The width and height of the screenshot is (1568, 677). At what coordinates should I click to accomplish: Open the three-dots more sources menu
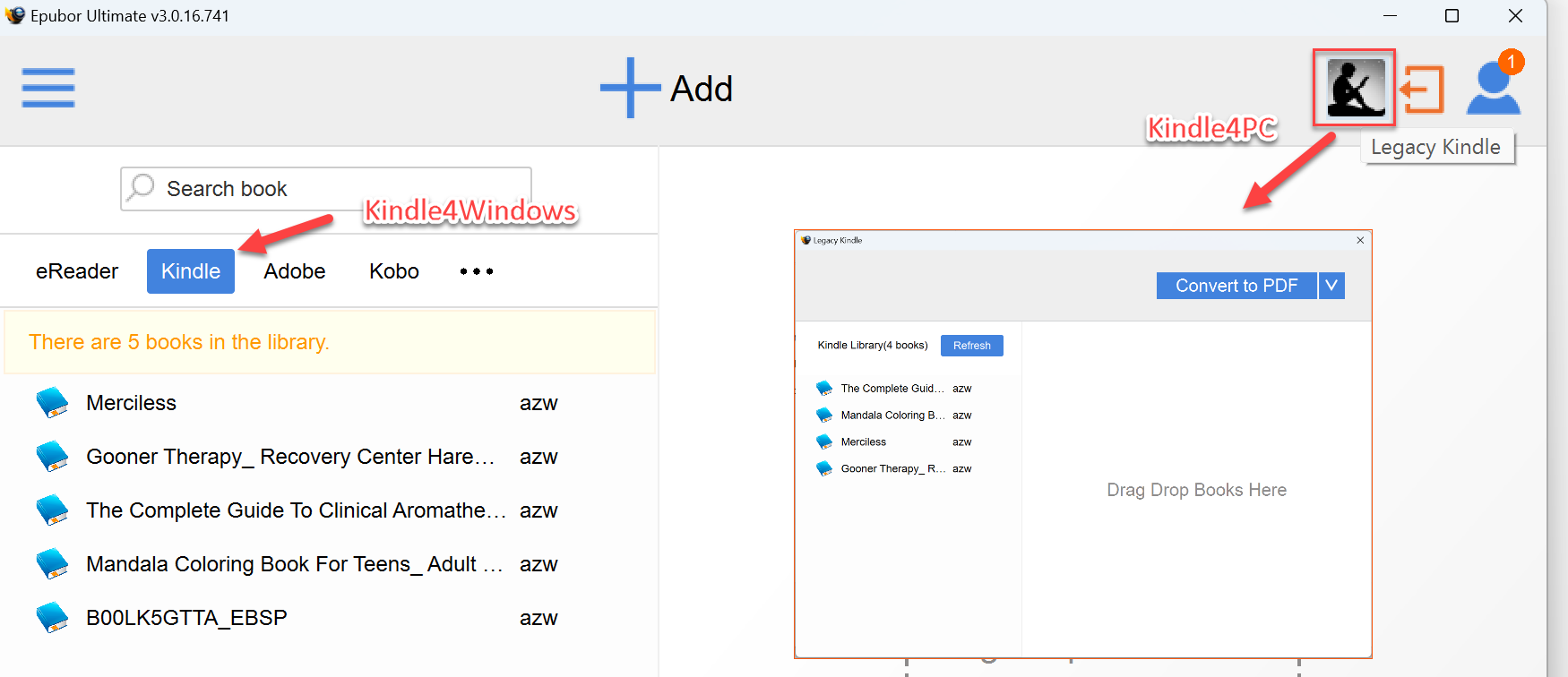click(x=477, y=271)
